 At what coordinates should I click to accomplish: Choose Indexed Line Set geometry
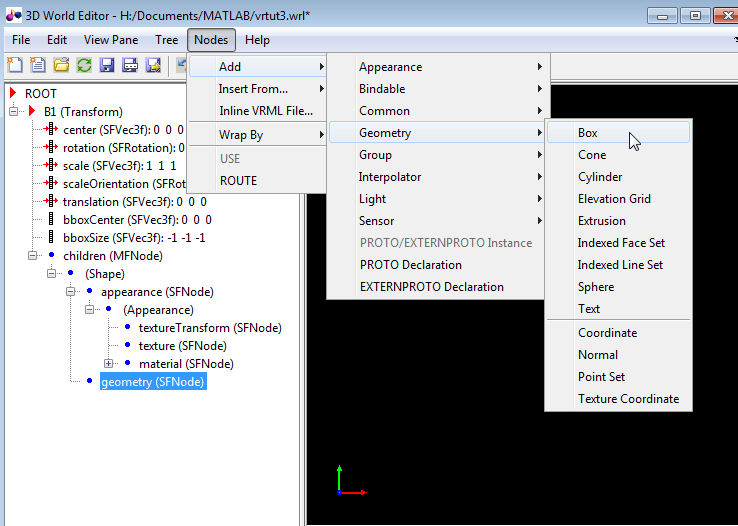[618, 265]
